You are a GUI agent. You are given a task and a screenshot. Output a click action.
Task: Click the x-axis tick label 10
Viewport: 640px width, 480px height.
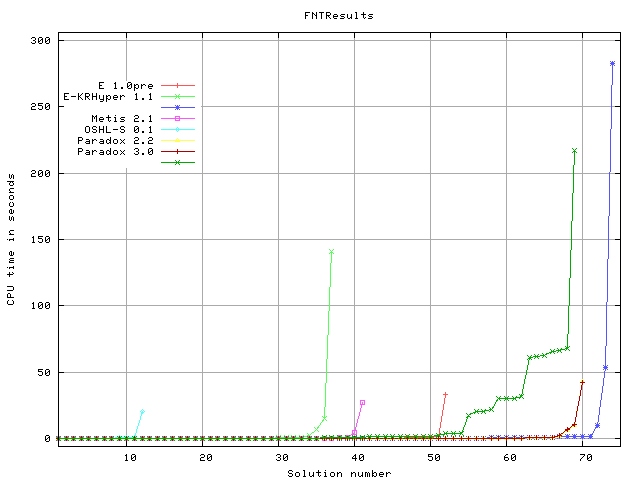[130, 458]
